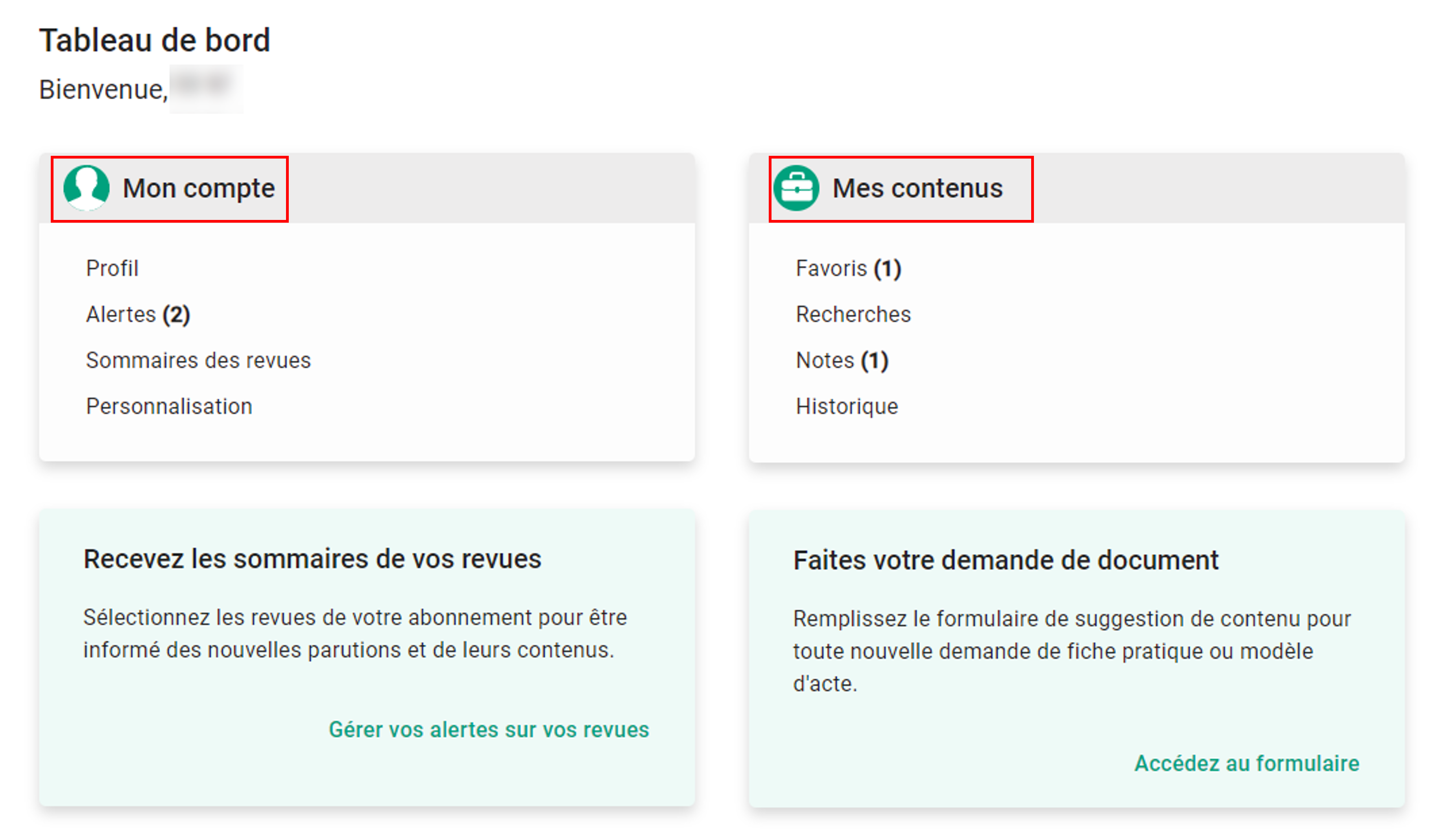
Task: Open the Profil link
Action: click(x=112, y=268)
